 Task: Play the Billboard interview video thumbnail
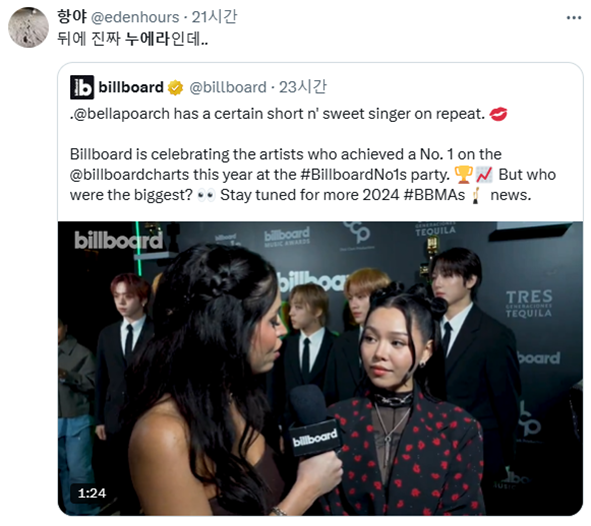[x=320, y=369]
